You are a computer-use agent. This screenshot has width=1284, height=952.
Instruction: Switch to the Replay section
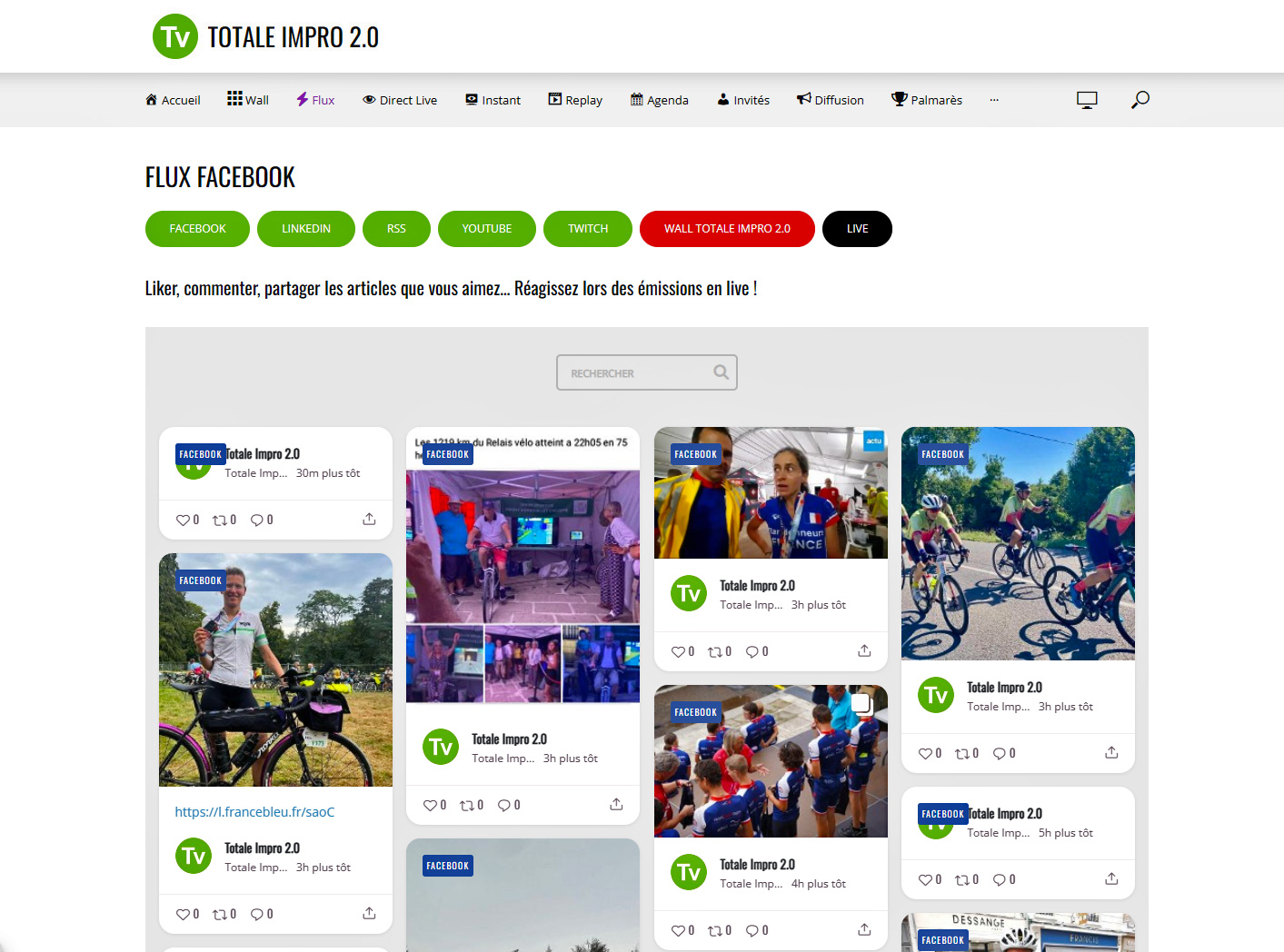pos(574,99)
